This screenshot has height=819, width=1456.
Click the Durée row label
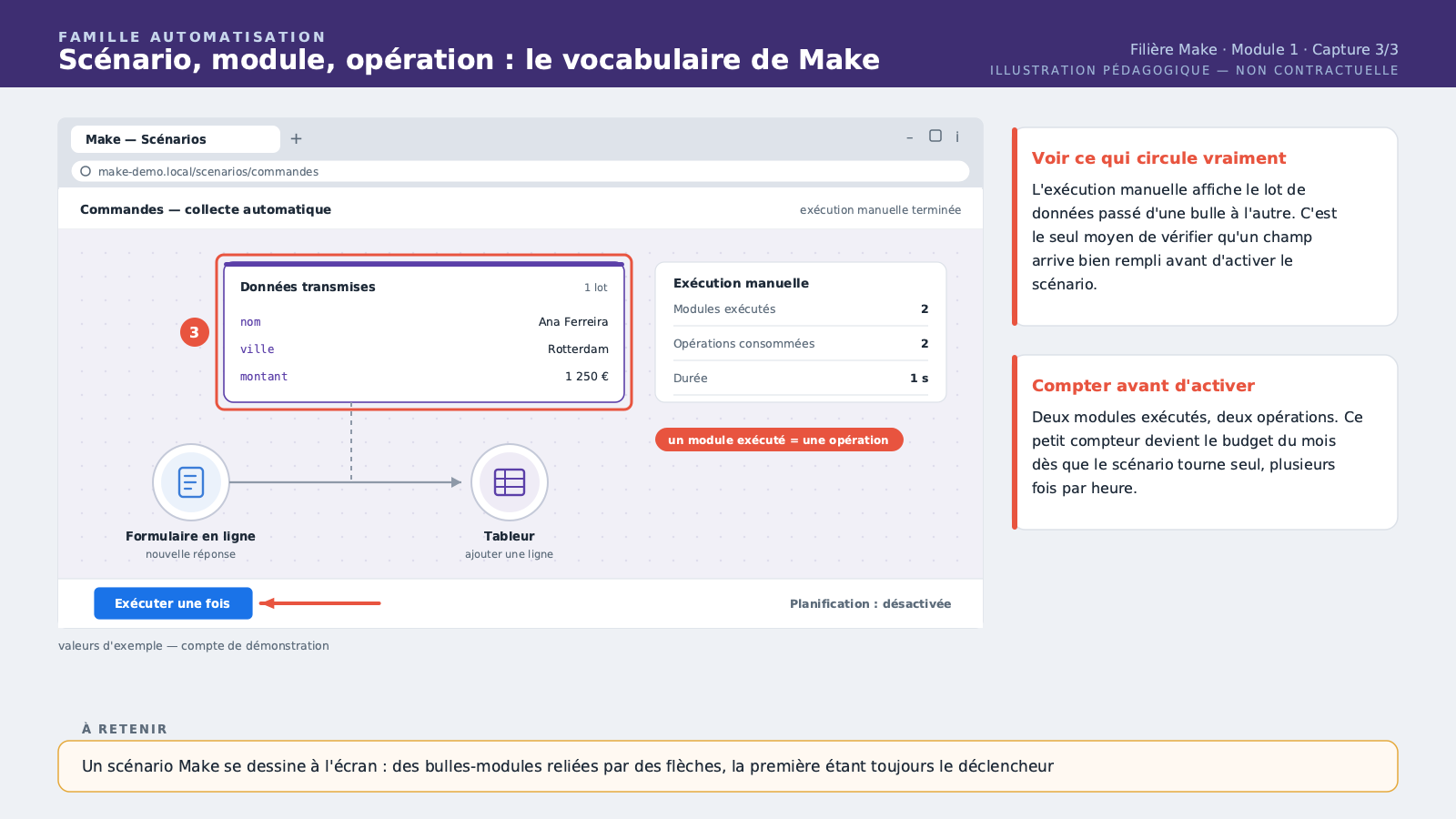pos(691,379)
